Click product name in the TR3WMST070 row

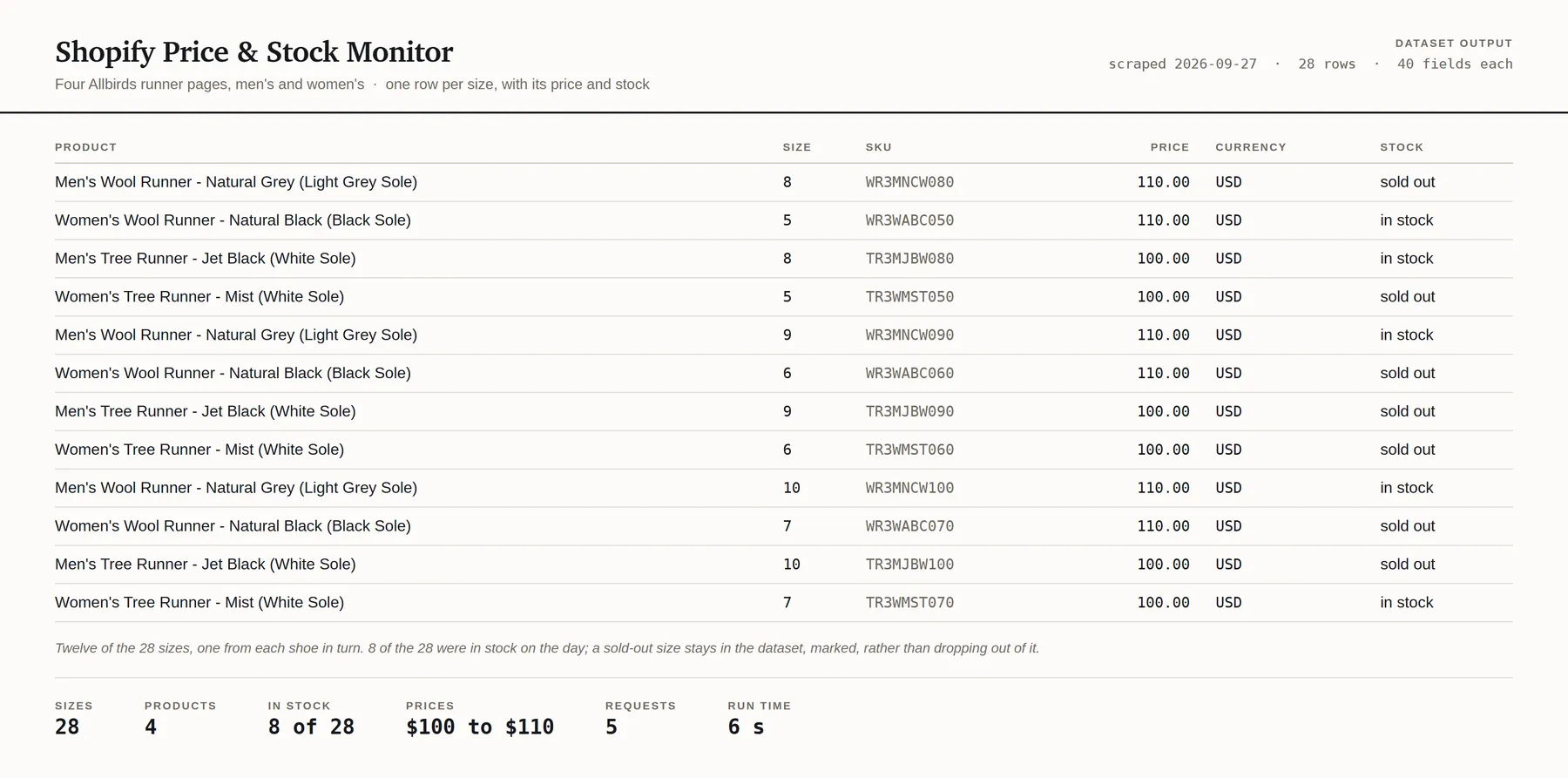[199, 603]
